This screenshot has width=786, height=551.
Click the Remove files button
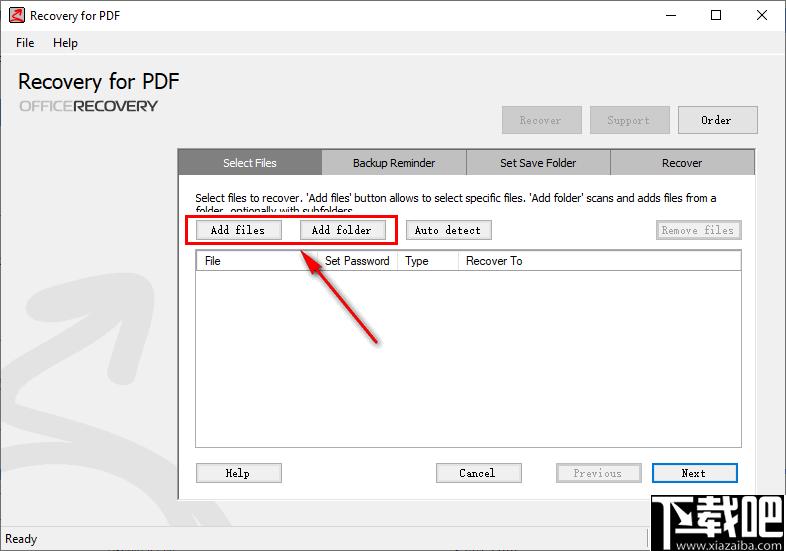click(x=698, y=230)
